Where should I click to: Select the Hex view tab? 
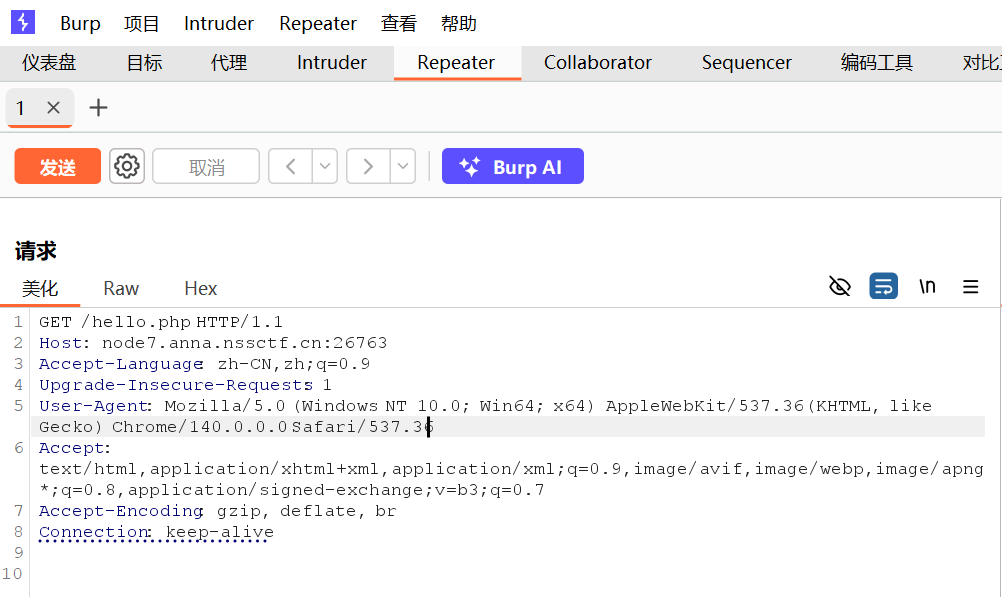[200, 288]
